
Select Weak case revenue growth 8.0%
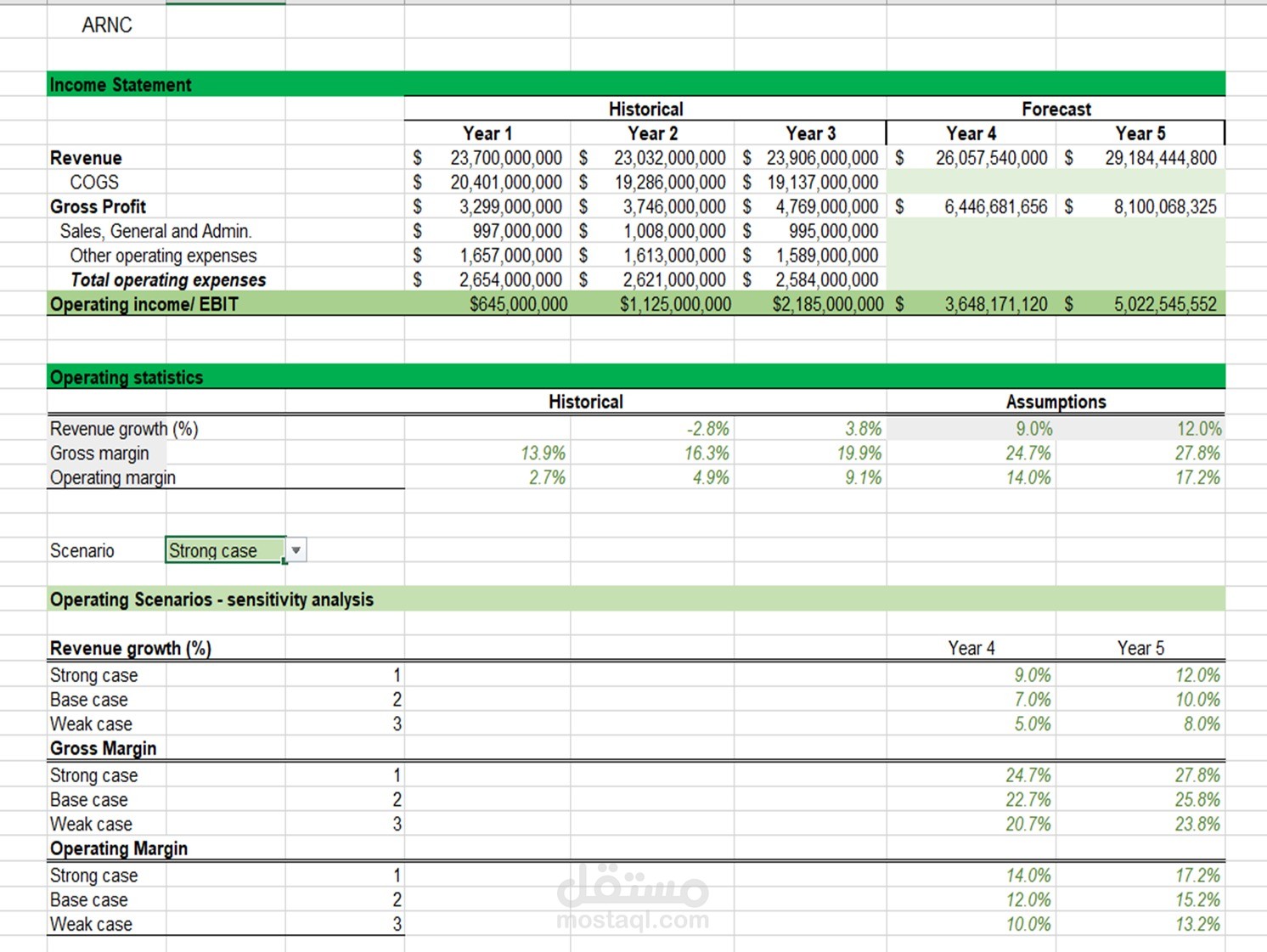pyautogui.click(x=1202, y=724)
